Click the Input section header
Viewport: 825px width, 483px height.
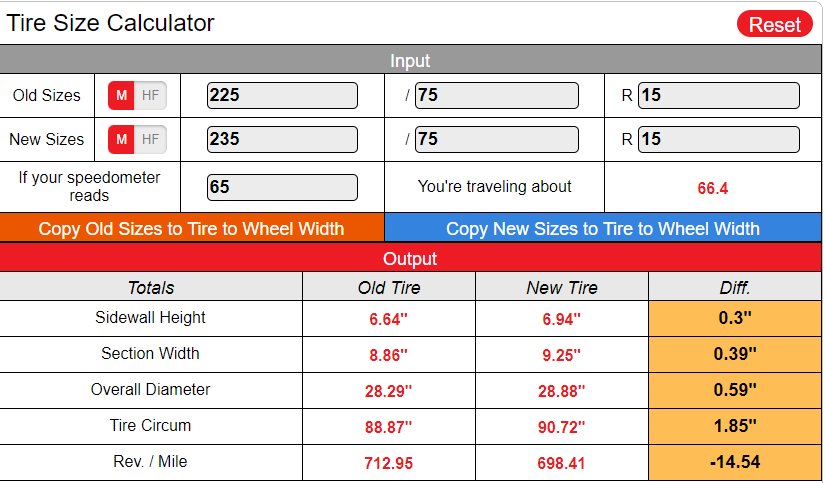click(x=410, y=60)
